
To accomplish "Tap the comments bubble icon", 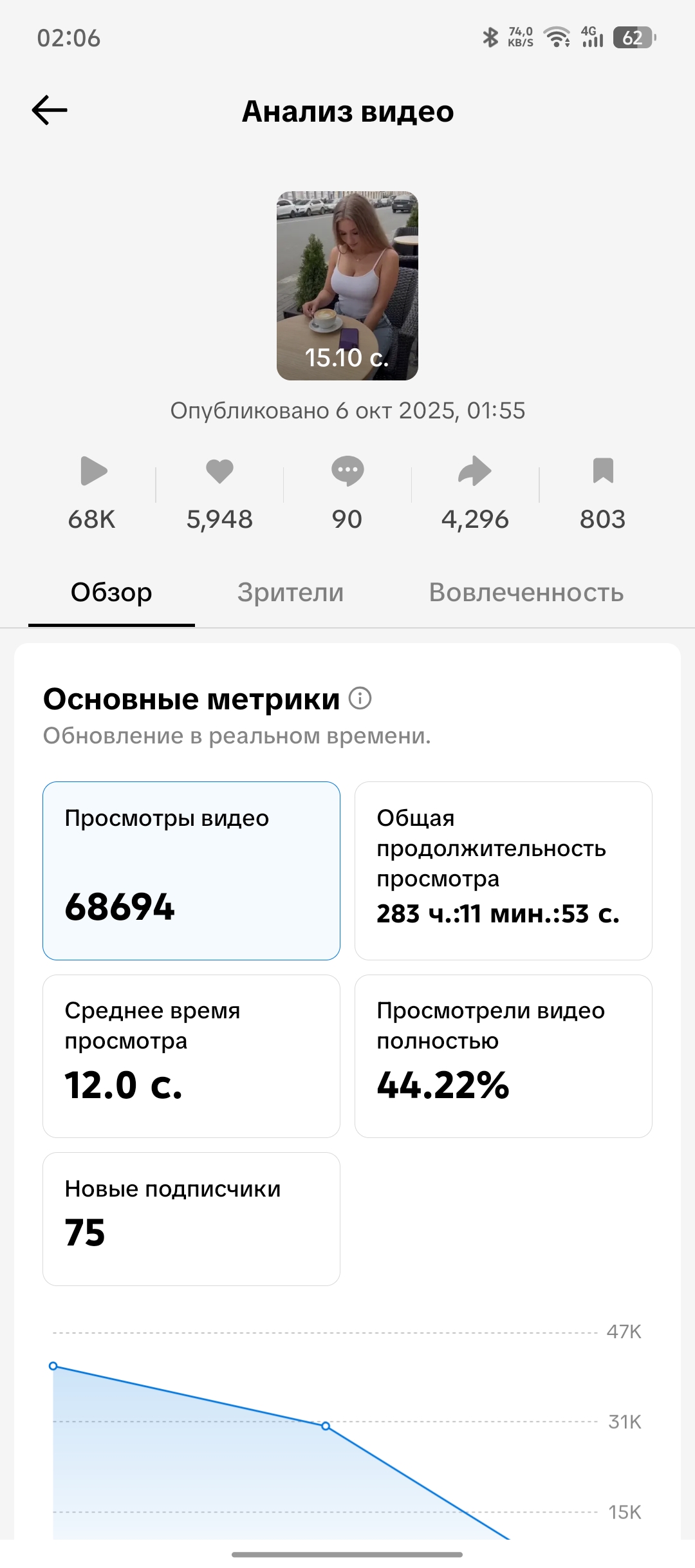I will pos(347,471).
